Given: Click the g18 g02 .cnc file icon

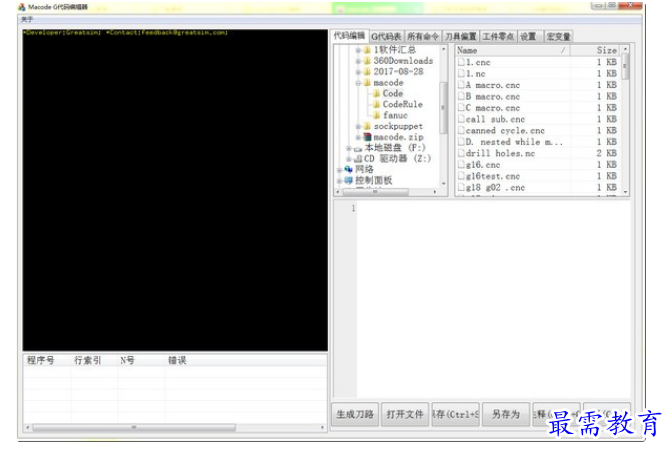Looking at the screenshot, I should click(461, 187).
